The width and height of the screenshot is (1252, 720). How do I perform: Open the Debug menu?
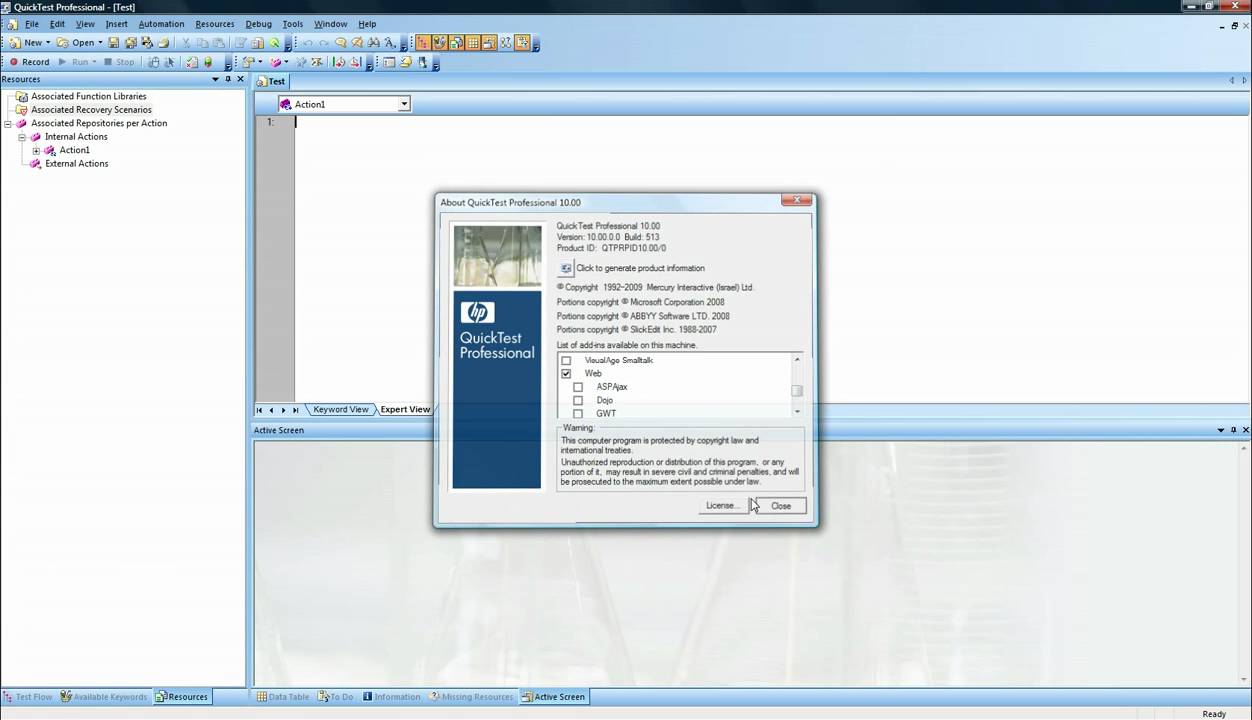[x=258, y=24]
